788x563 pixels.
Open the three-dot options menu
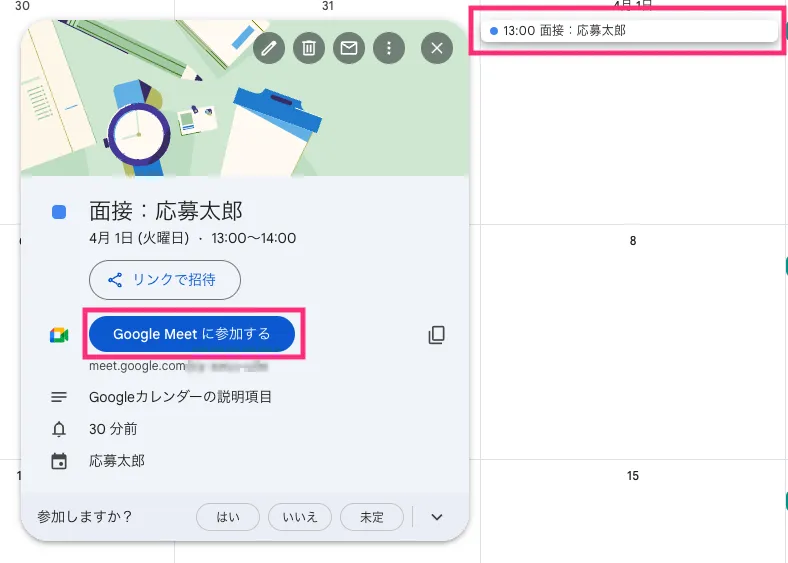pos(389,47)
